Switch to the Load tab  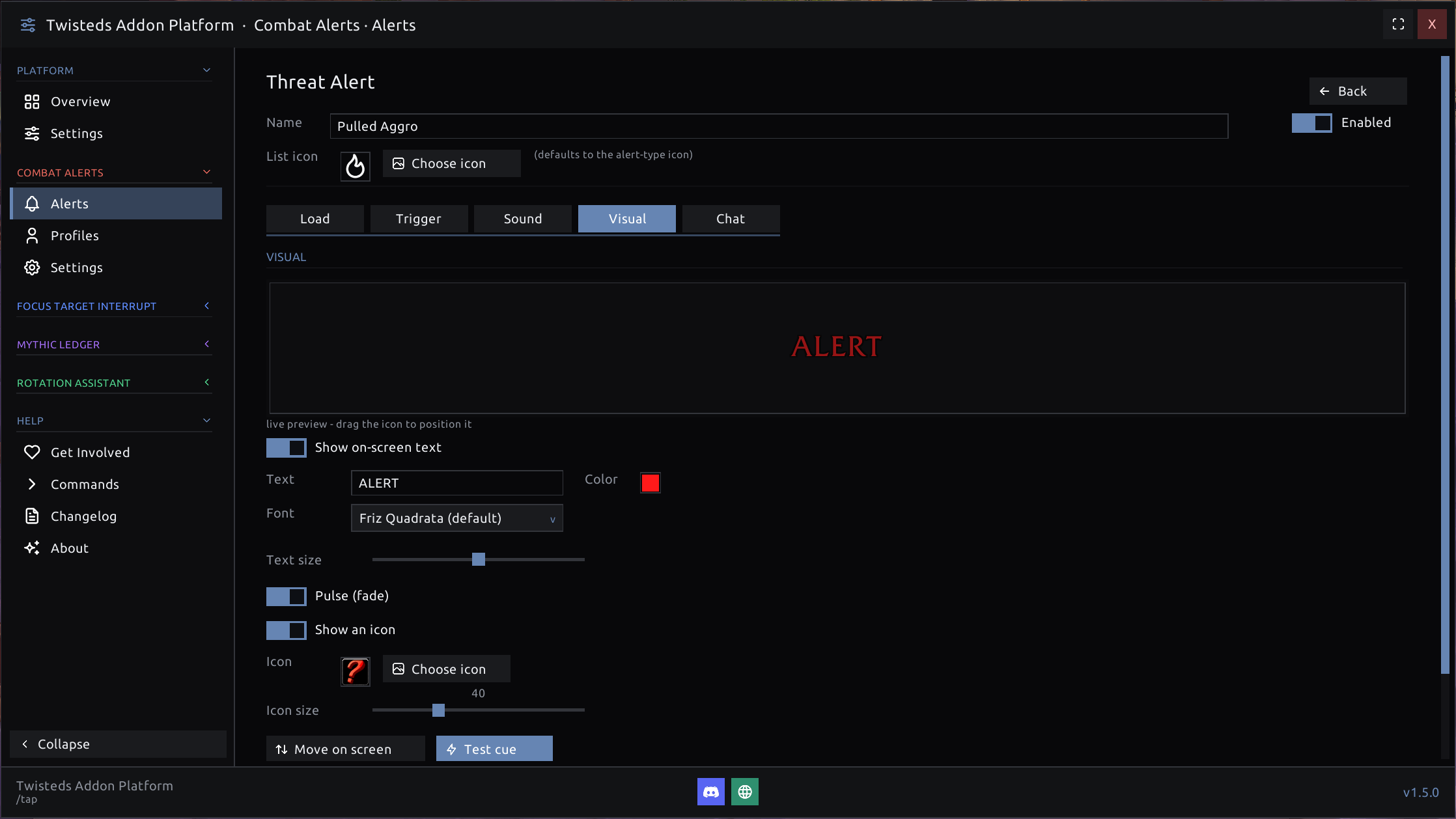[315, 219]
